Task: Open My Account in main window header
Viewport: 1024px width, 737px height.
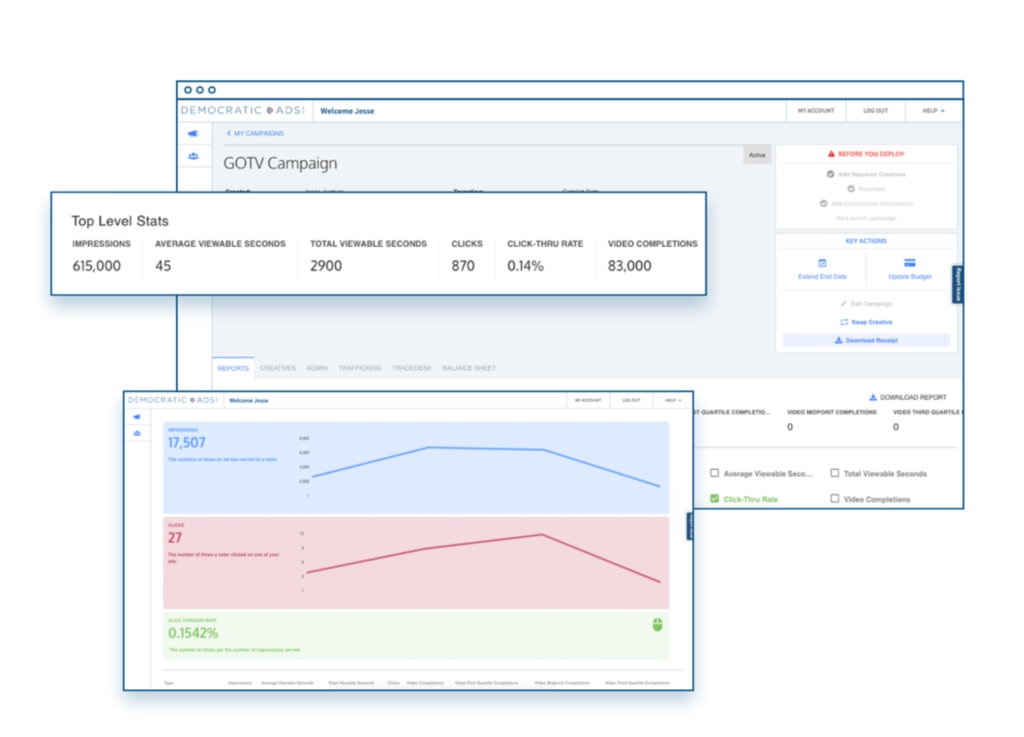Action: coord(816,111)
